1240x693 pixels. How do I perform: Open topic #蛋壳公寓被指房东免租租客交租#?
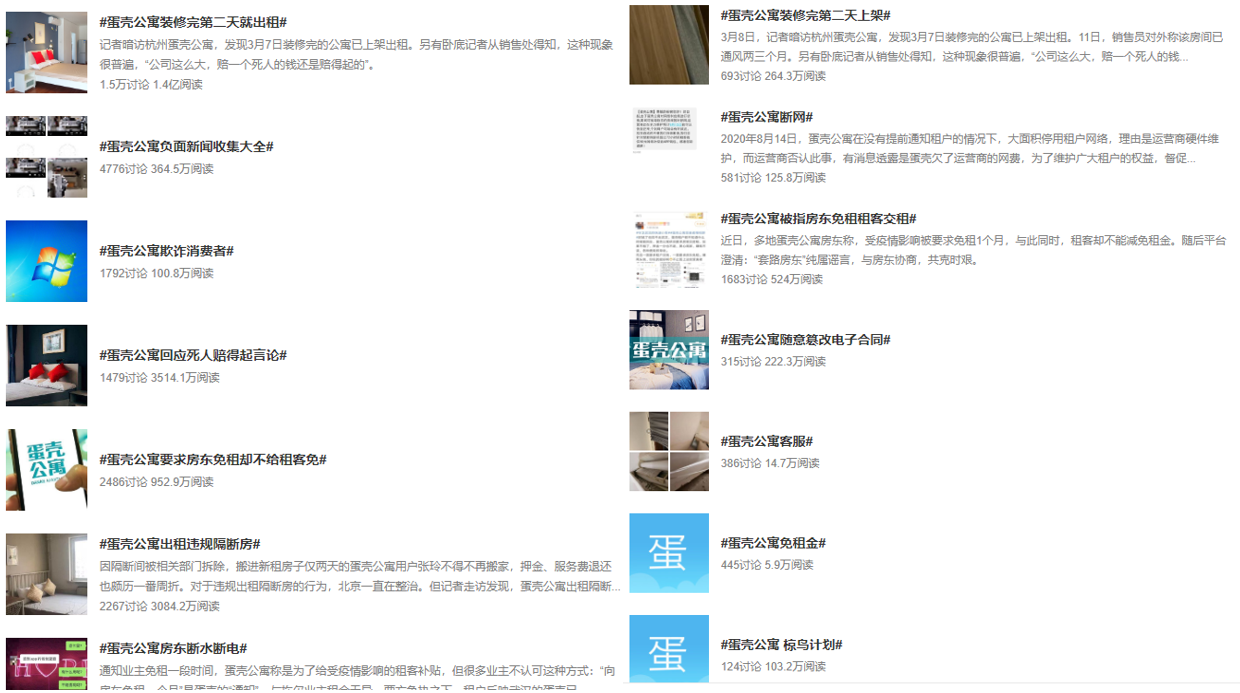818,218
